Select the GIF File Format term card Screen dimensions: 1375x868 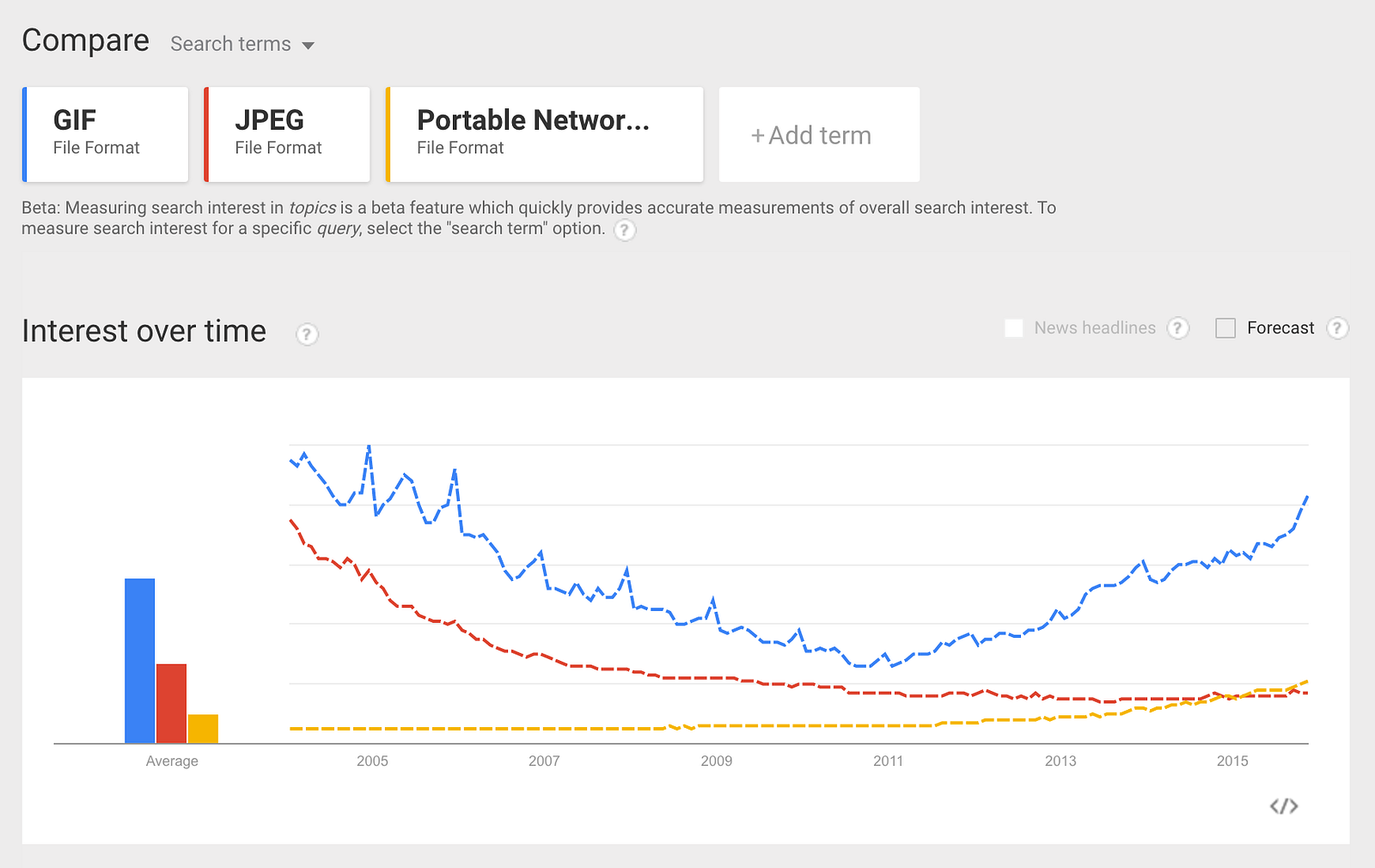click(x=106, y=134)
